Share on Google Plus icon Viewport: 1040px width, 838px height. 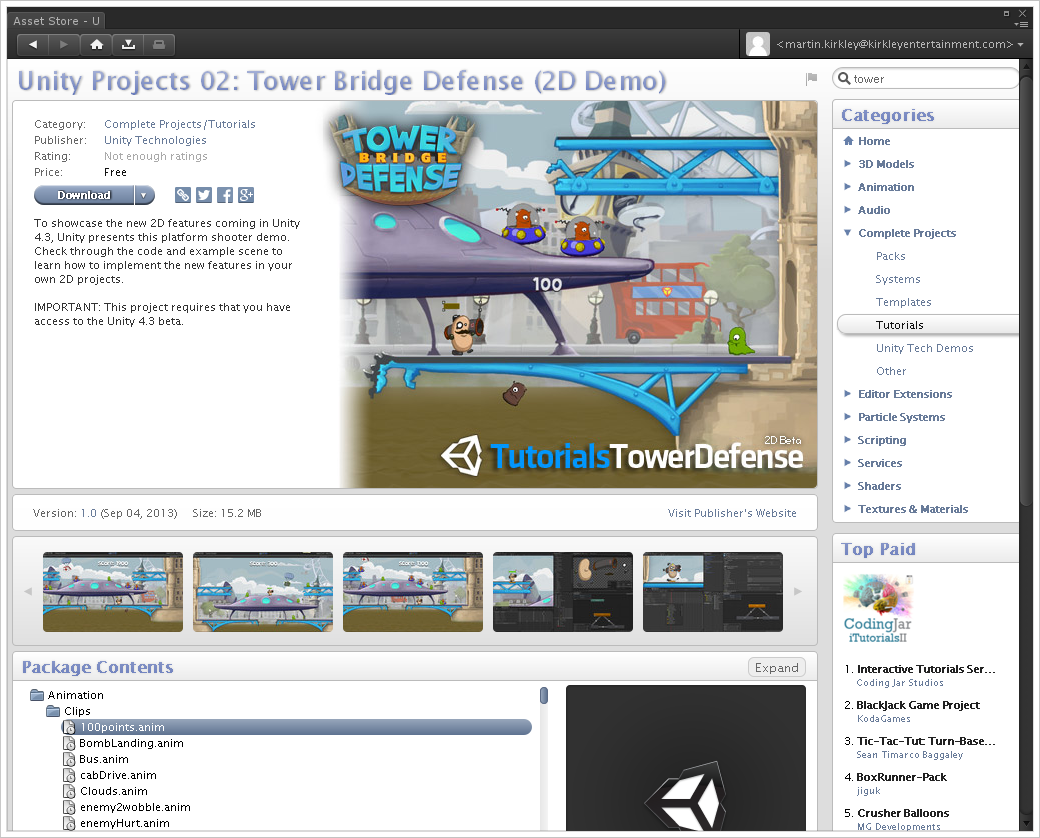click(x=246, y=195)
